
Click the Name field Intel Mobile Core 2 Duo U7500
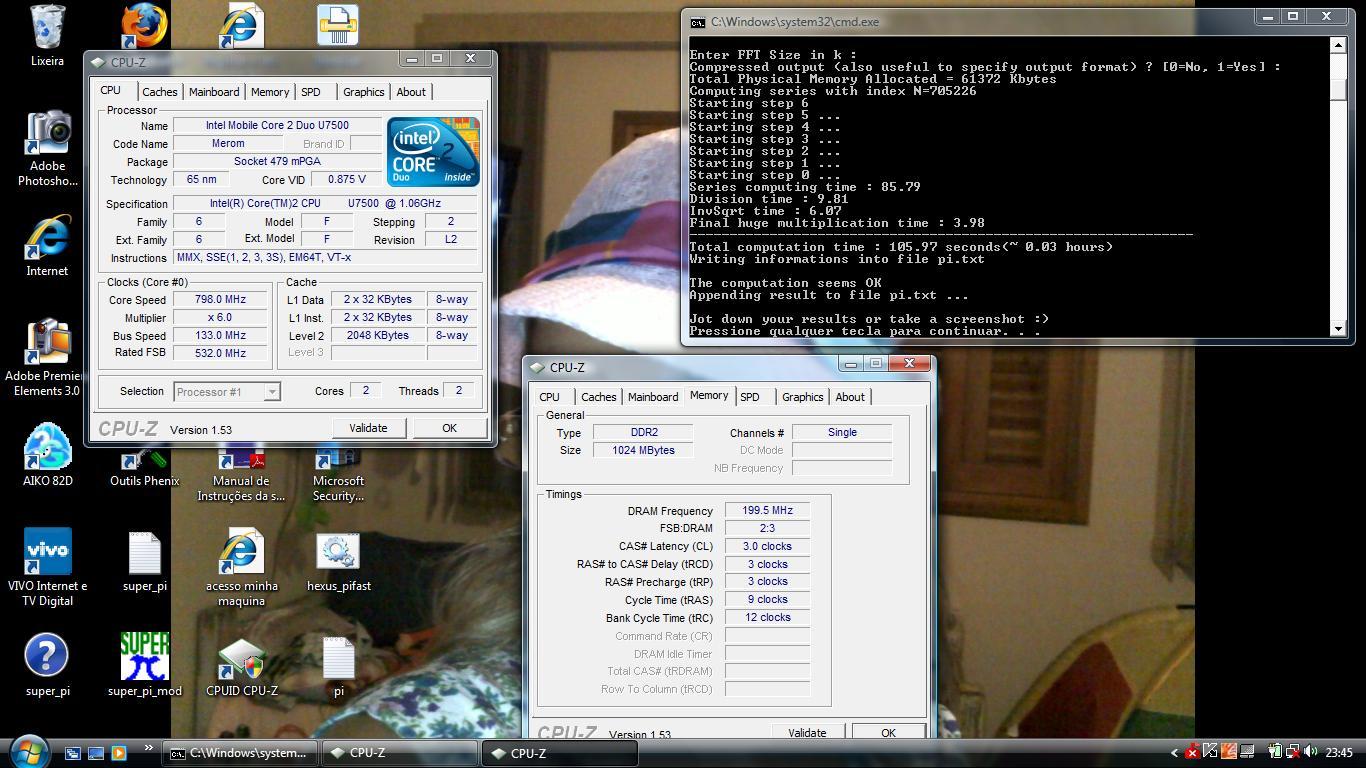[x=277, y=126]
